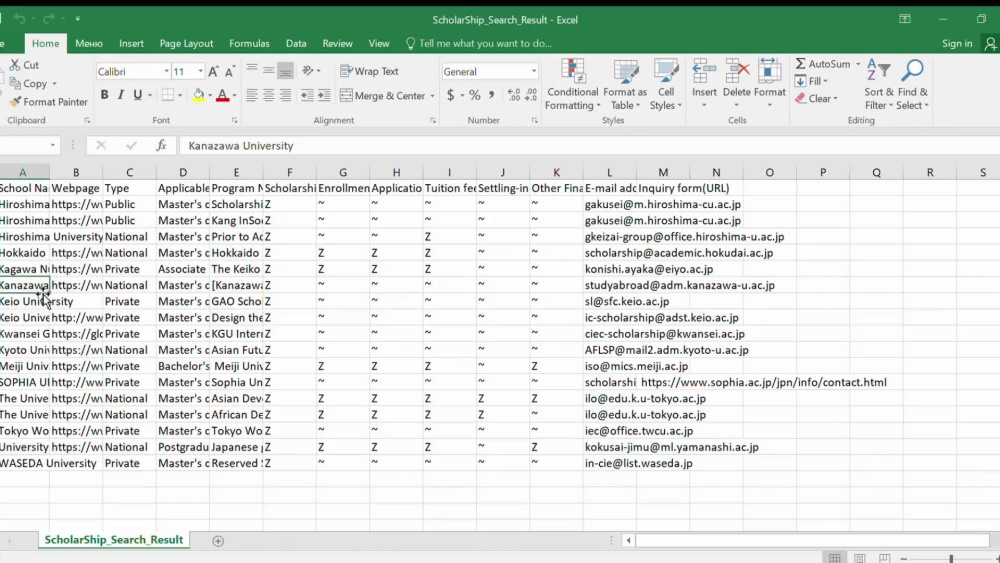The width and height of the screenshot is (1000, 563).
Task: Add a new sheet with plus button
Action: (218, 541)
